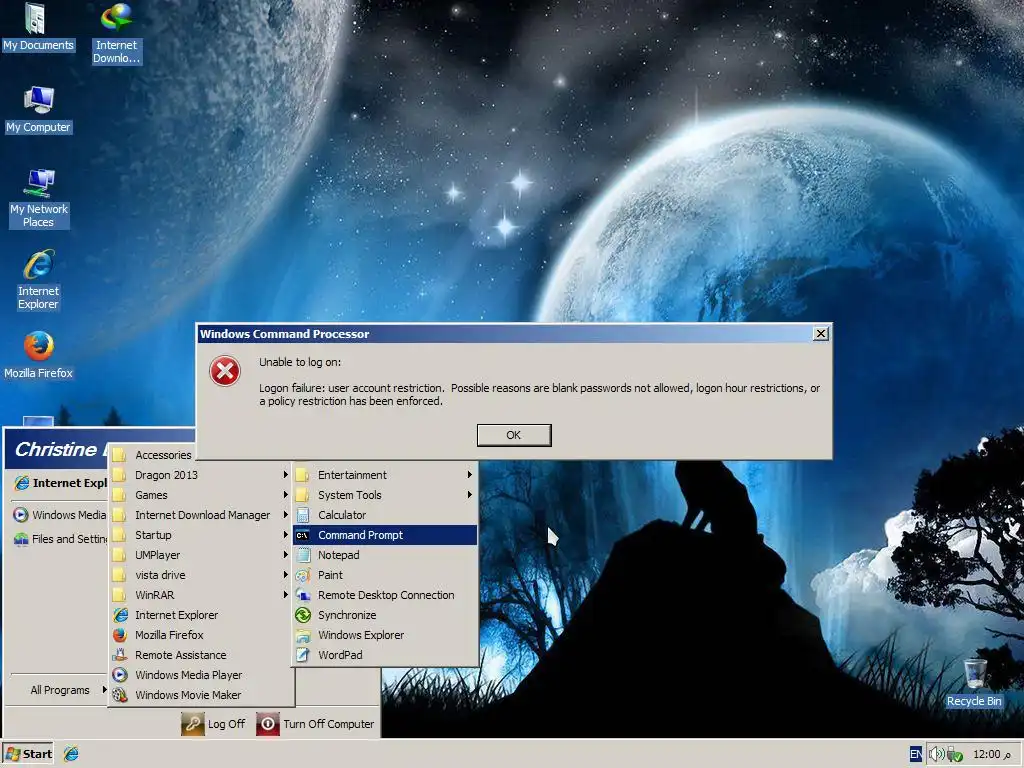Open the My Documents desktop icon
The width and height of the screenshot is (1024, 768).
tap(37, 26)
